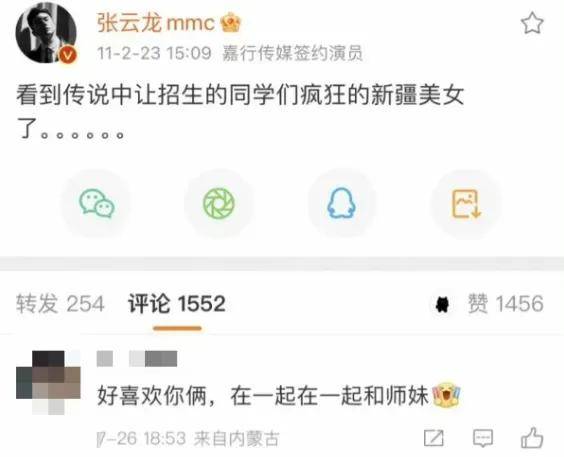Tap the black icon beside 赞
Viewport: 564px width, 457px height.
point(442,305)
